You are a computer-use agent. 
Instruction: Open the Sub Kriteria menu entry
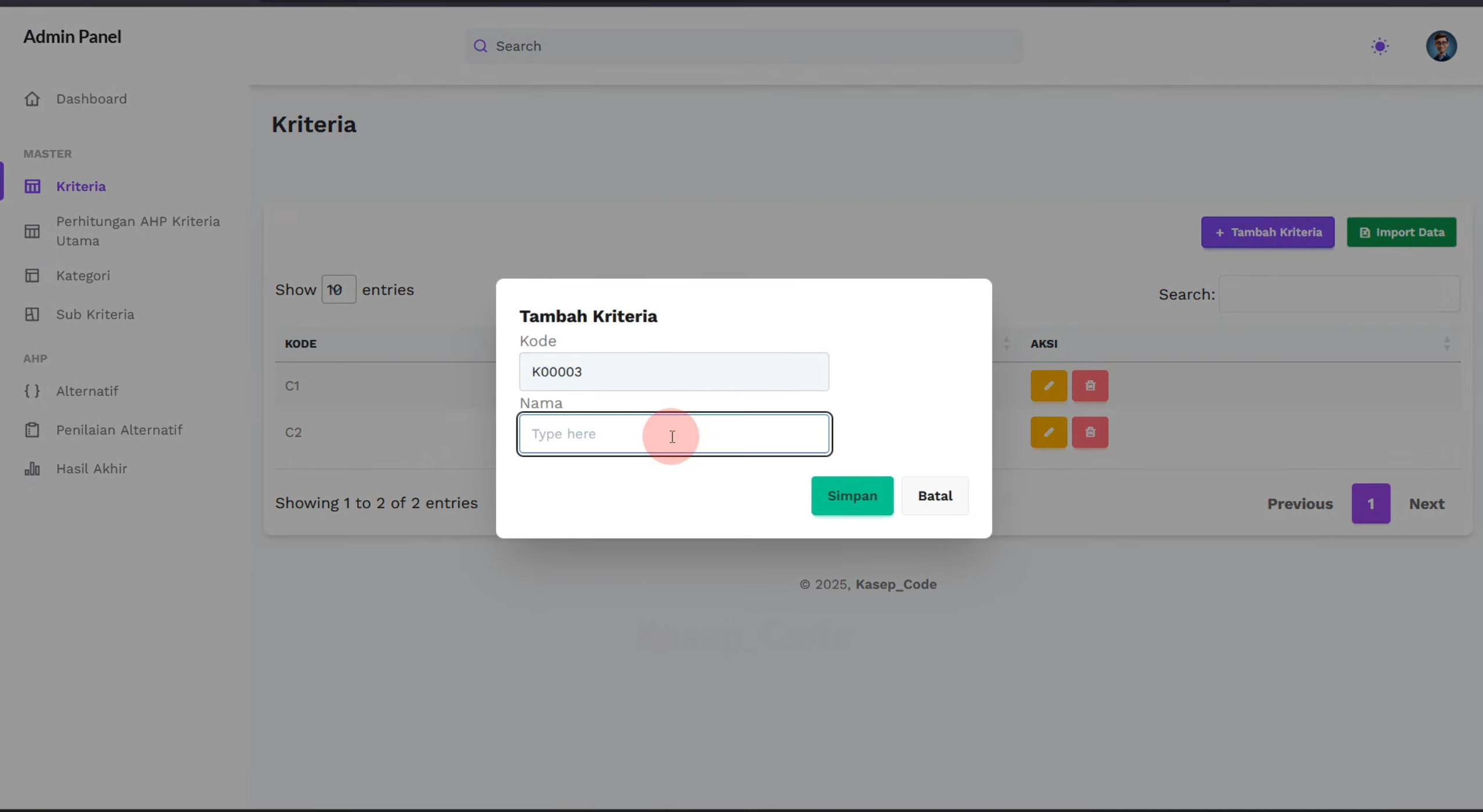(x=95, y=314)
